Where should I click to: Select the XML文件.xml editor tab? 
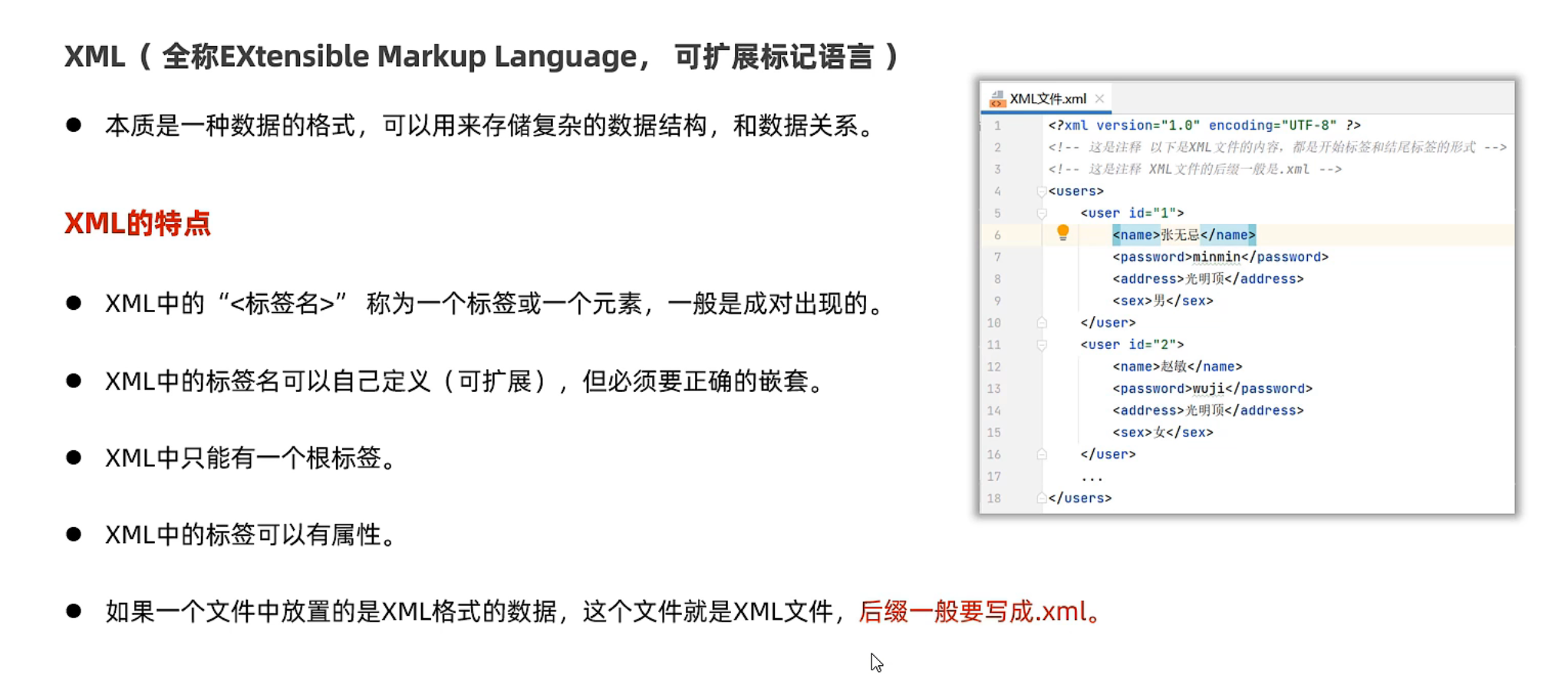(x=1047, y=98)
